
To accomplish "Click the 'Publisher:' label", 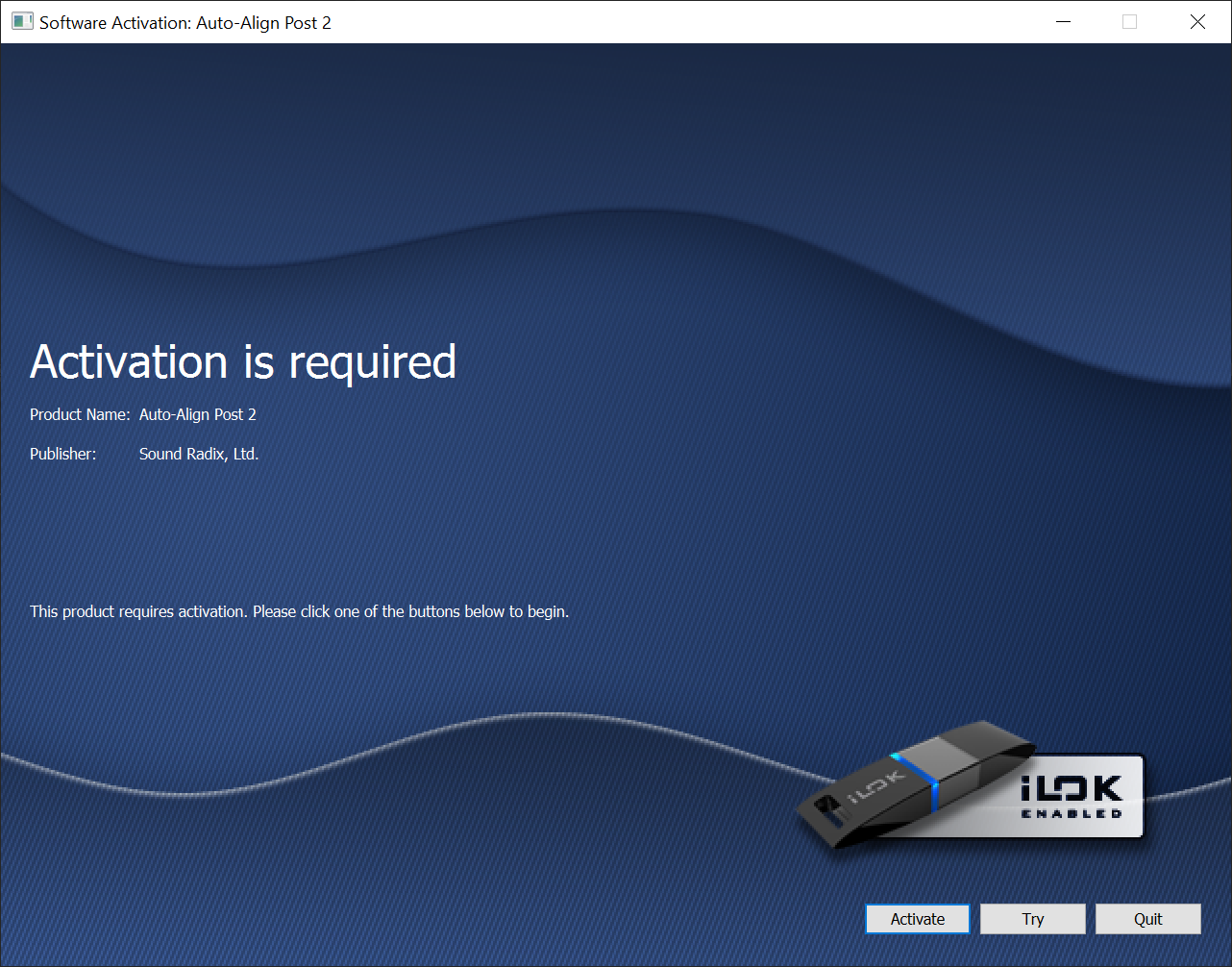I will click(63, 454).
